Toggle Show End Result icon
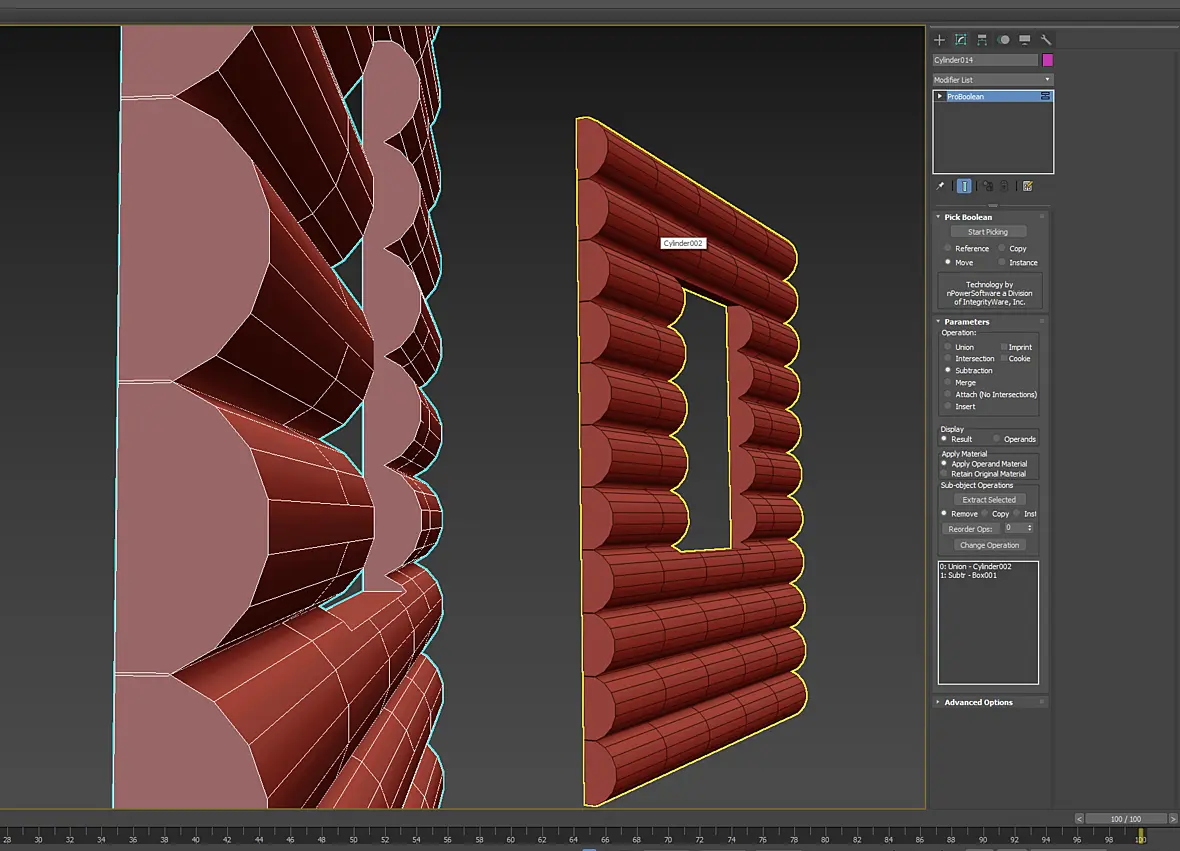The width and height of the screenshot is (1180, 851). 964,186
